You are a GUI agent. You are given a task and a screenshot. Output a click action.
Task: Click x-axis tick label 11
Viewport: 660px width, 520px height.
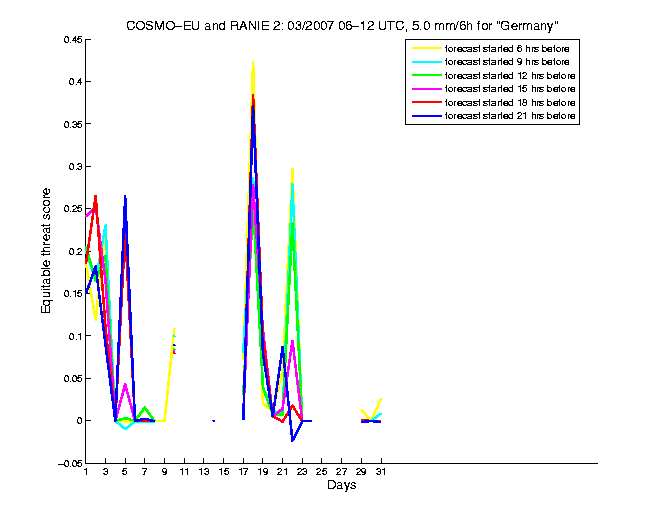(x=184, y=472)
